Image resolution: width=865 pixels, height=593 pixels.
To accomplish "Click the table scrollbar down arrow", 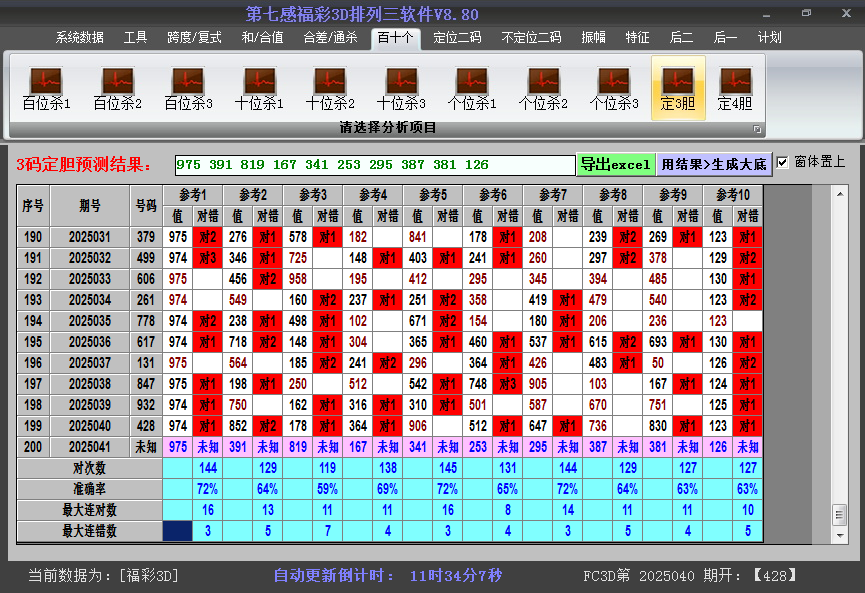I will pos(840,535).
